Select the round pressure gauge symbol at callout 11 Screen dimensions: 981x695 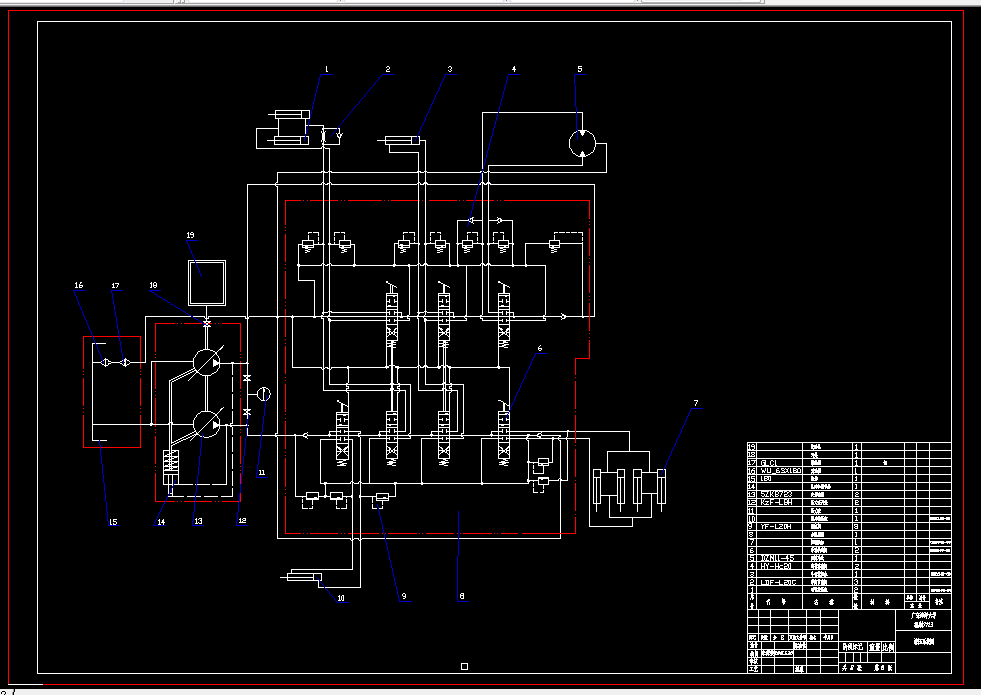[264, 394]
